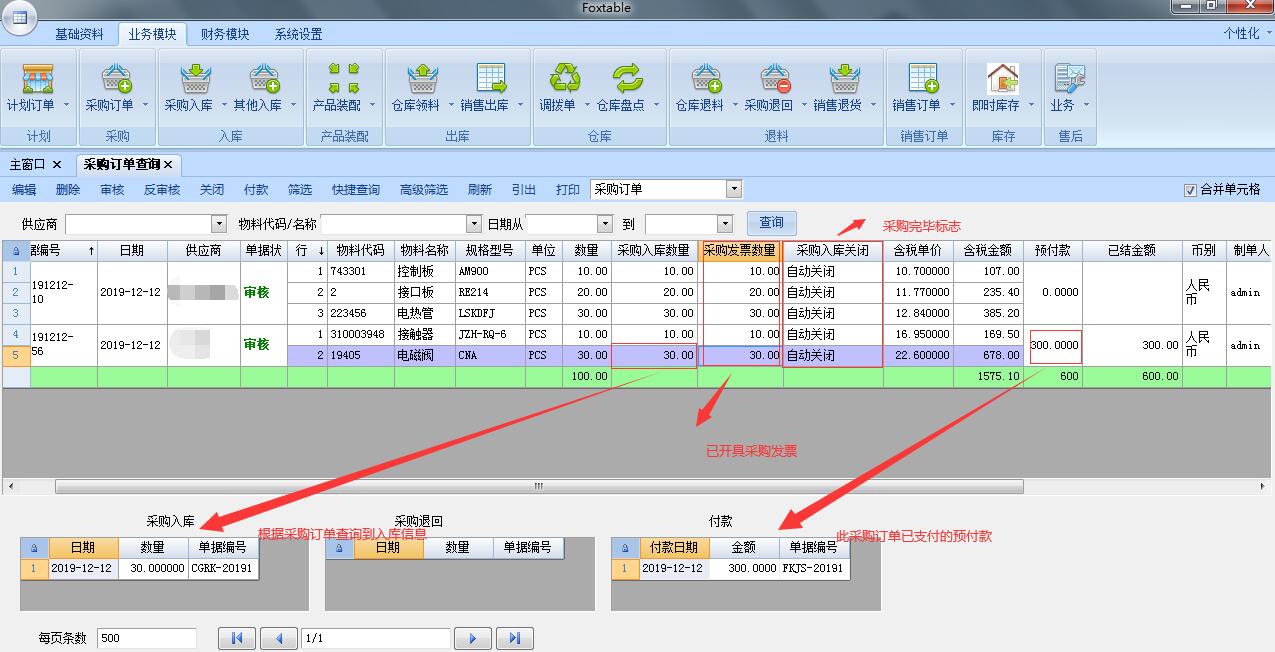1275x652 pixels.
Task: Open the 仓库盘点 ribbon icon
Action: pos(627,78)
